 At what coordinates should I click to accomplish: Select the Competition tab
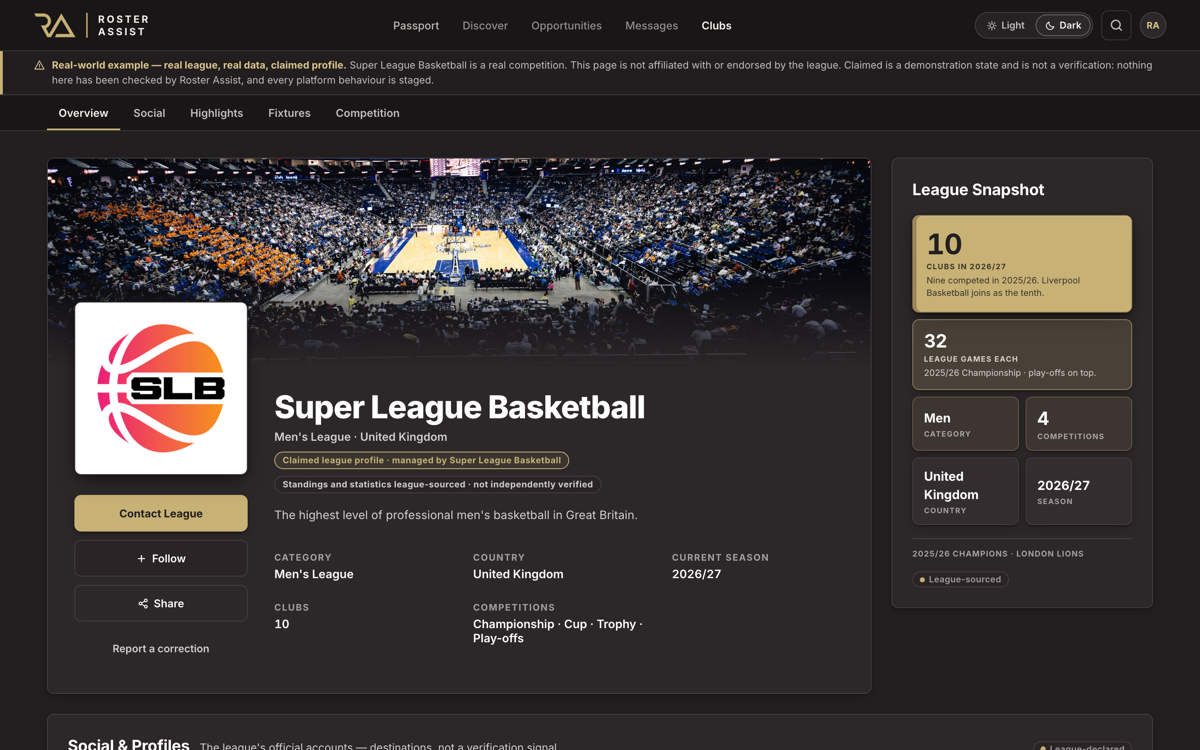click(x=367, y=113)
